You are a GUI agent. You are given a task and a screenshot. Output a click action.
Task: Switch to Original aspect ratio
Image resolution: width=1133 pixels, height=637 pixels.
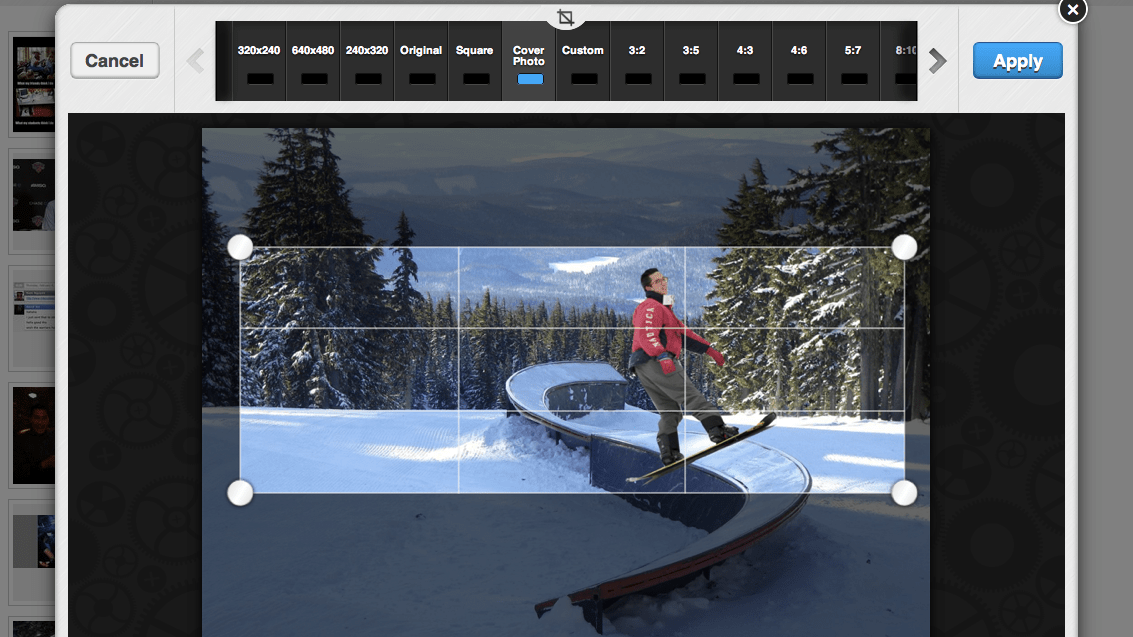[x=421, y=62]
